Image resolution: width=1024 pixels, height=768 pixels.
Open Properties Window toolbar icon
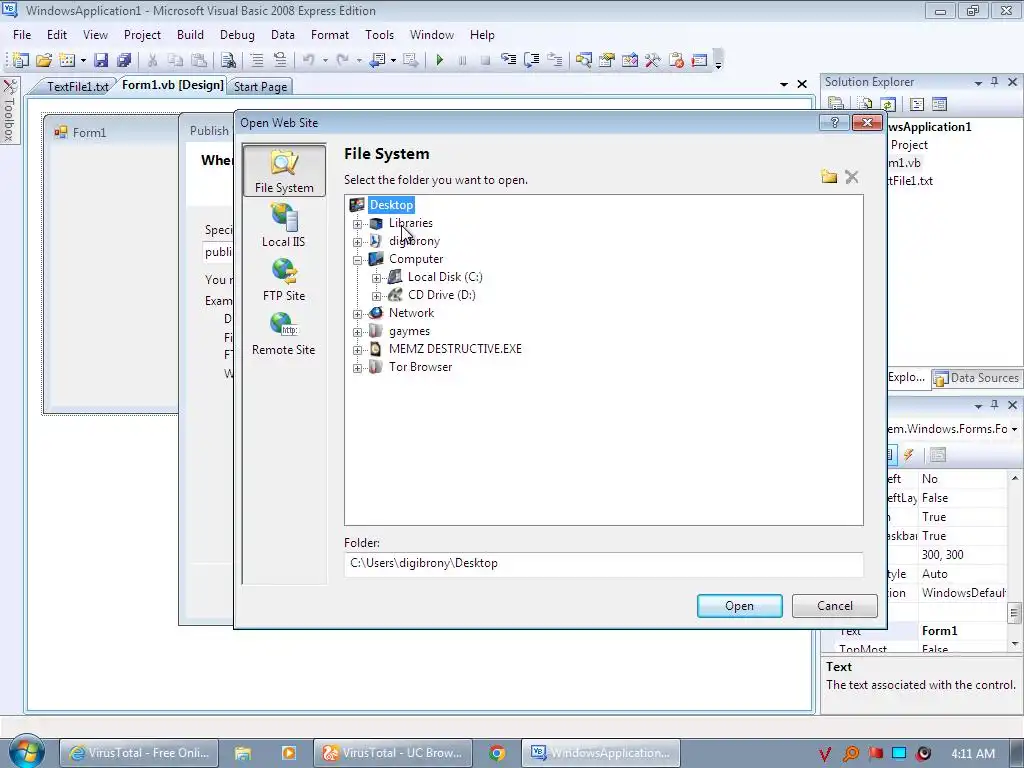click(607, 61)
